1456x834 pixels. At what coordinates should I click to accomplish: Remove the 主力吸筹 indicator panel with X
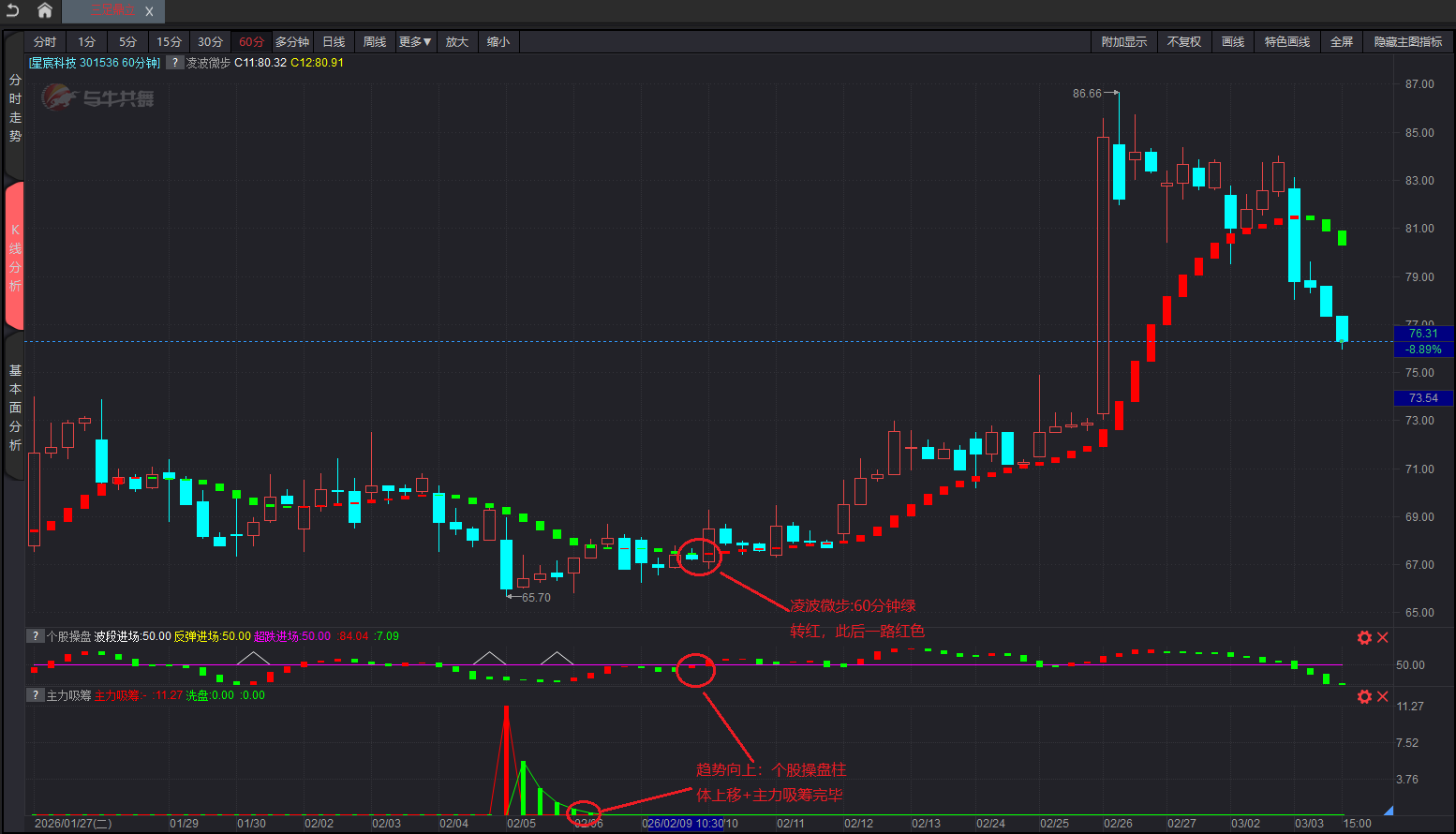pos(1382,696)
